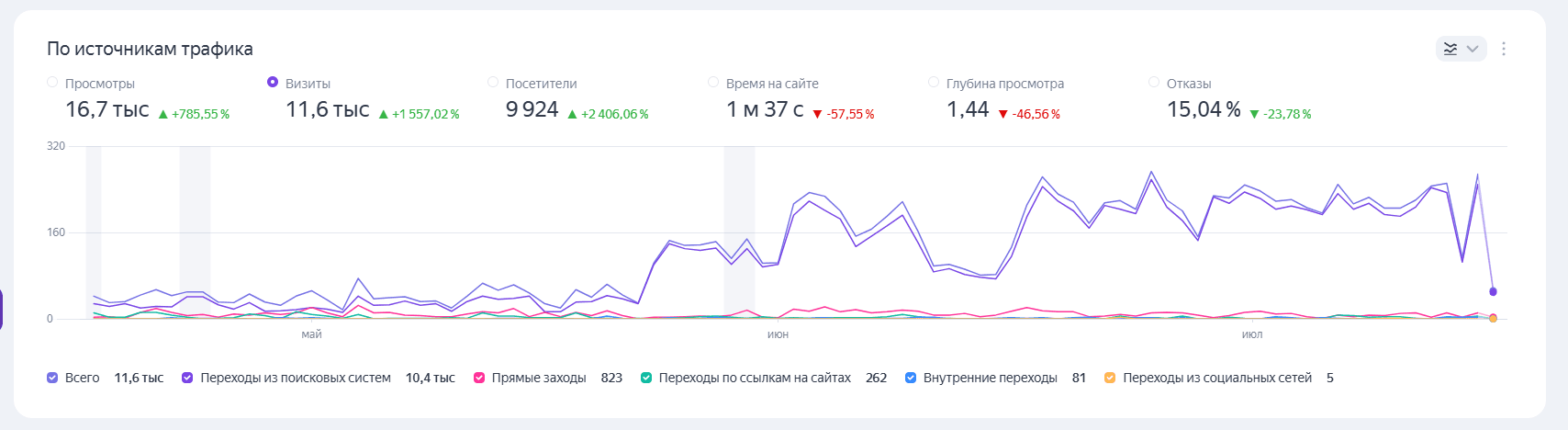
Task: Select the Глубина просмотра radio button
Action: [934, 83]
